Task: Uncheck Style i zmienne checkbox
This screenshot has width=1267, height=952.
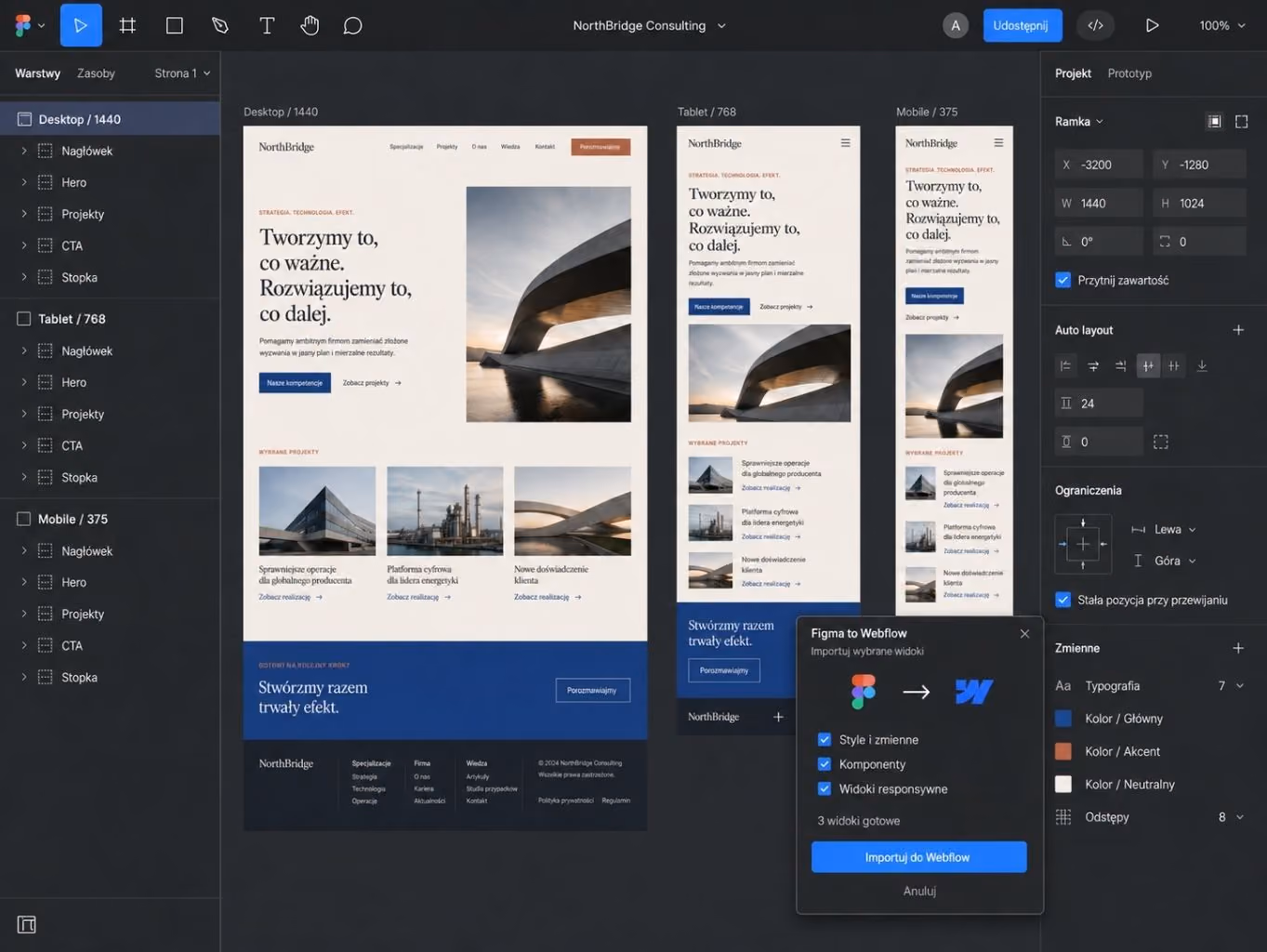Action: coord(824,740)
